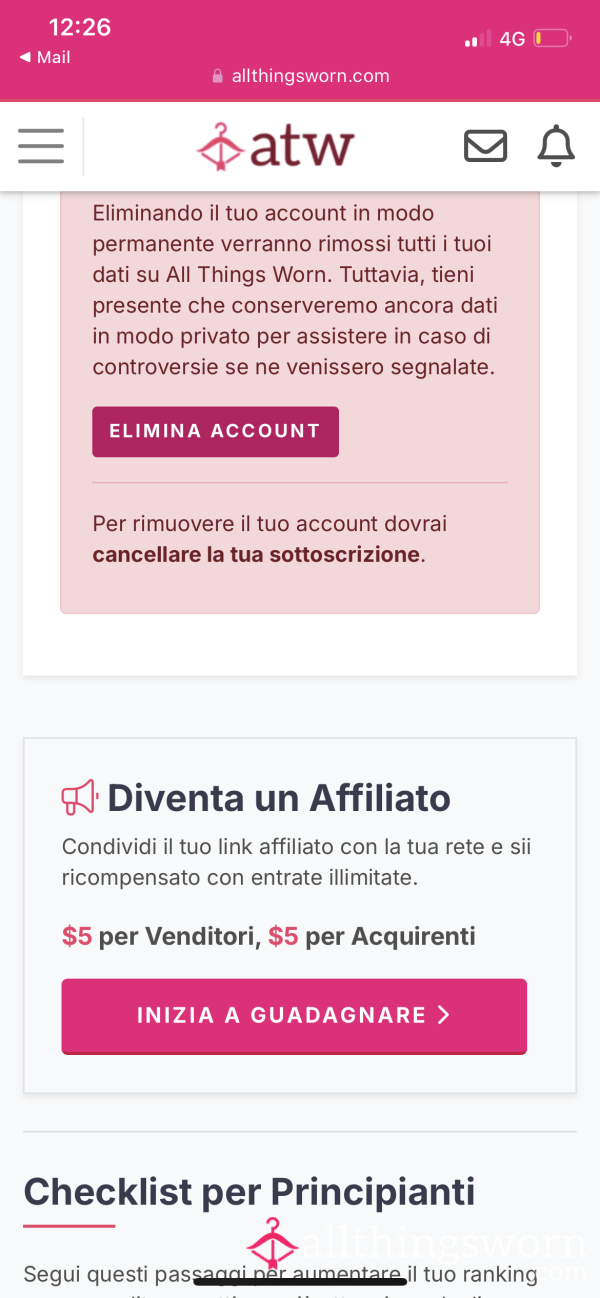Viewport: 600px width, 1298px height.
Task: Tap the Checklist per Principianti heading
Action: [x=249, y=1191]
